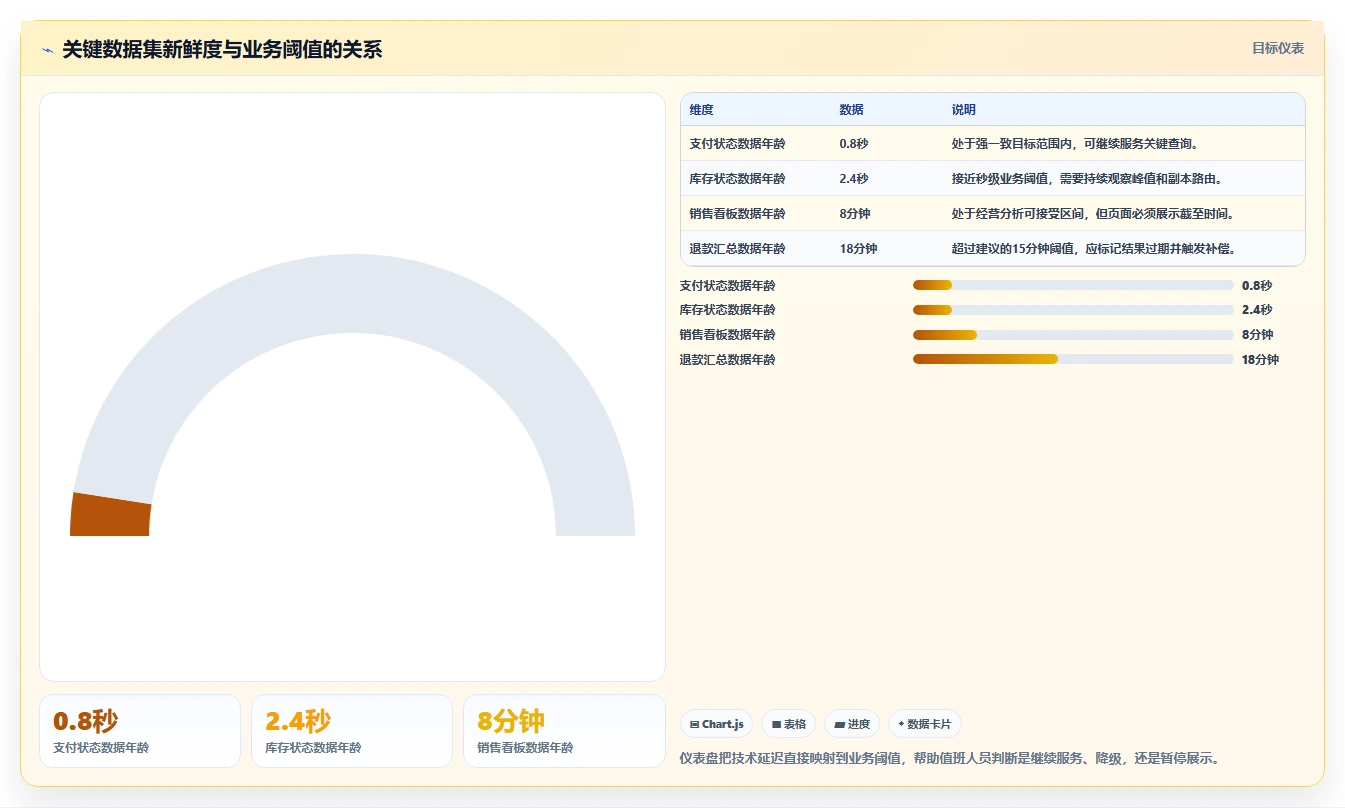Click the 2.4秒 value in the table
This screenshot has height=808, width=1345.
[854, 179]
